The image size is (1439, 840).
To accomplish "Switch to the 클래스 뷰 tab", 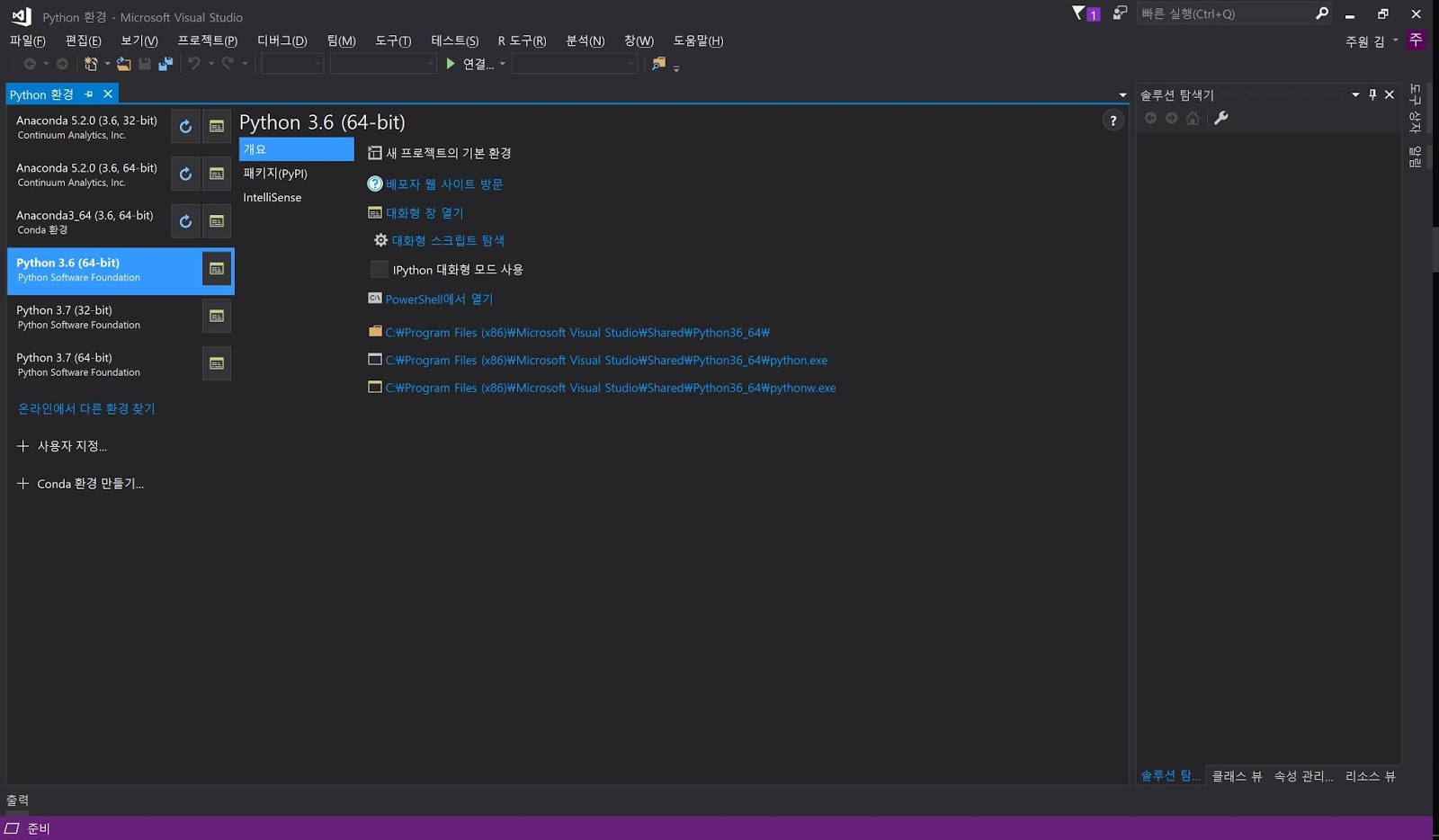I will point(1237,776).
